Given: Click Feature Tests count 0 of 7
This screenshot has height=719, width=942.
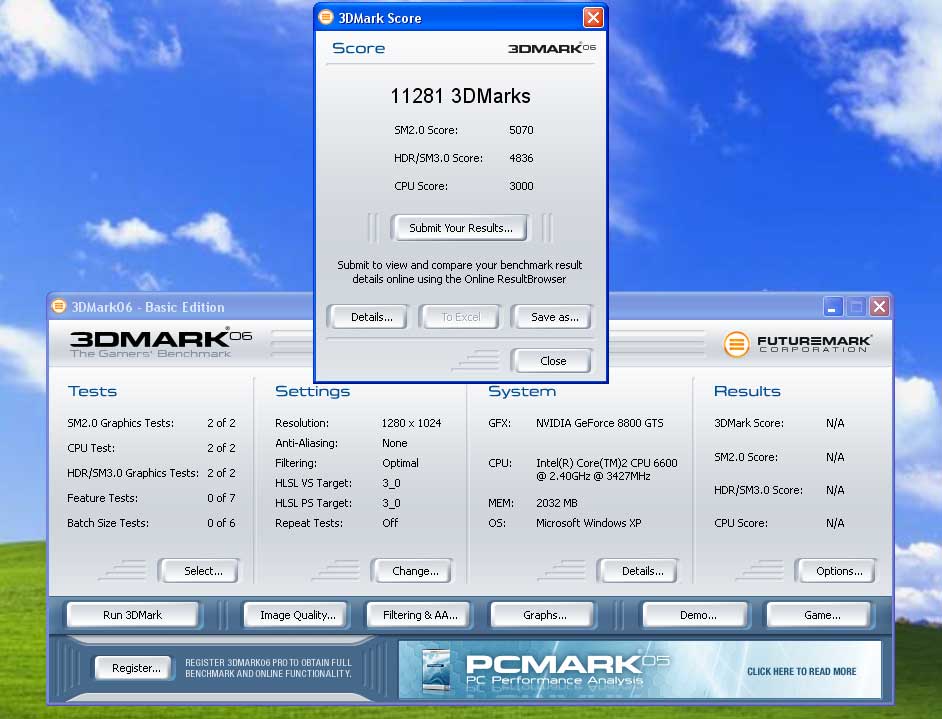Looking at the screenshot, I should [221, 498].
